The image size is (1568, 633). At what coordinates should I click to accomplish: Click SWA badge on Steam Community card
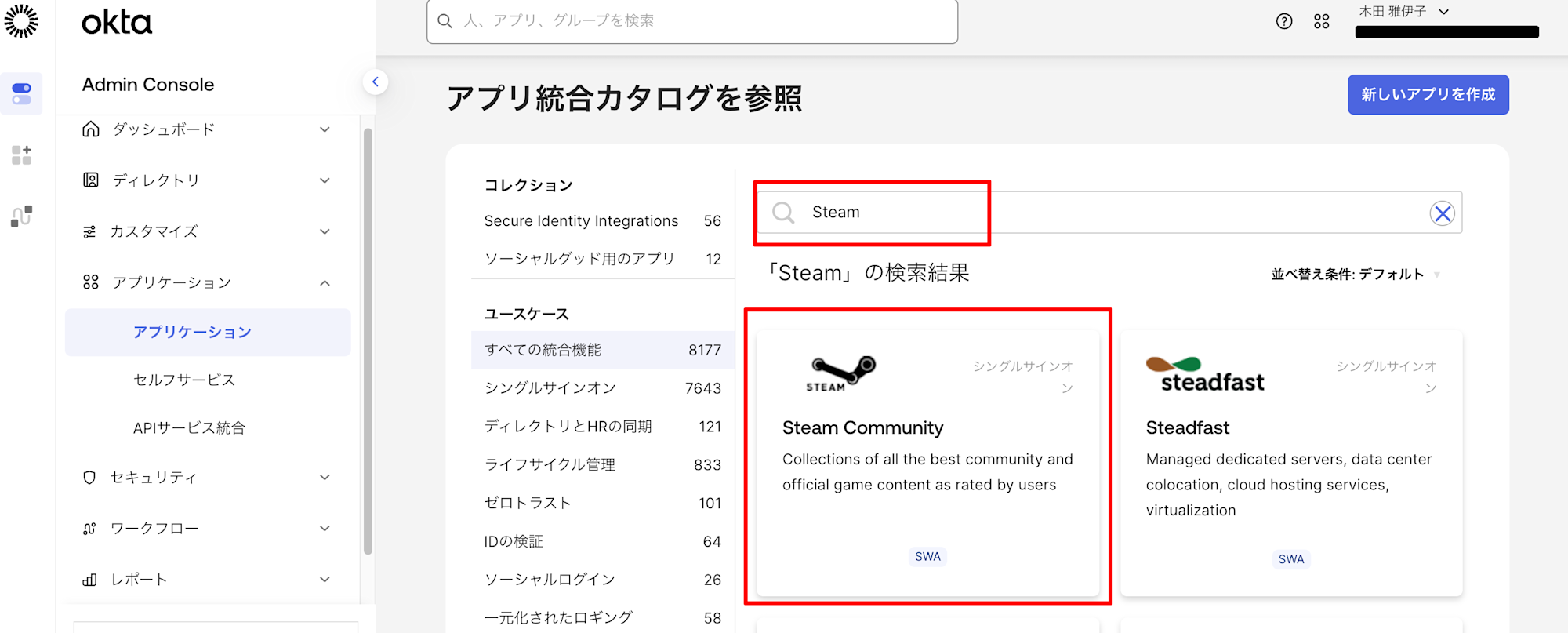coord(927,557)
